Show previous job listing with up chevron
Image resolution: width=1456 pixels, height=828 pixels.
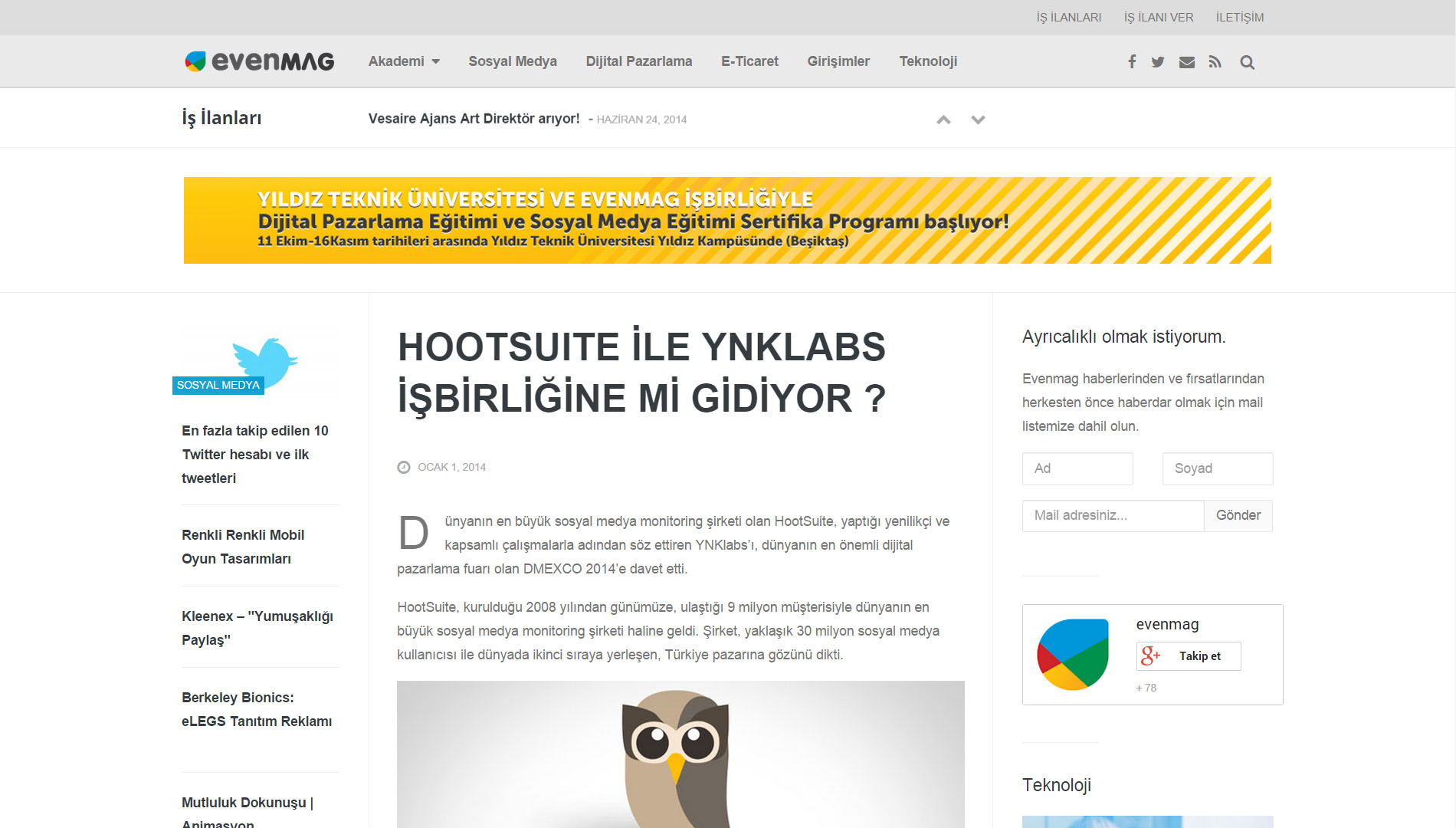tap(943, 120)
